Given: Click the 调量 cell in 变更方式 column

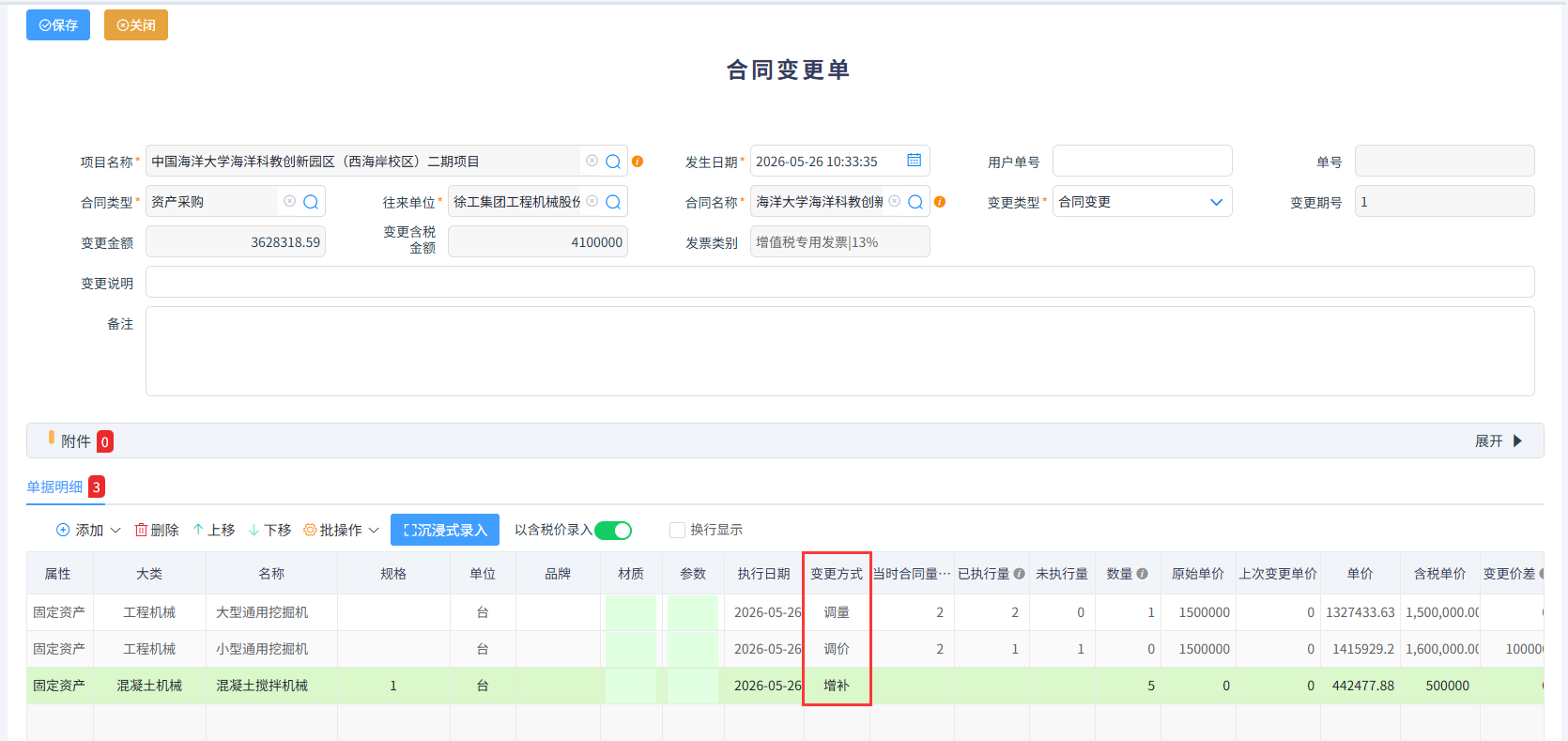Looking at the screenshot, I should [837, 612].
